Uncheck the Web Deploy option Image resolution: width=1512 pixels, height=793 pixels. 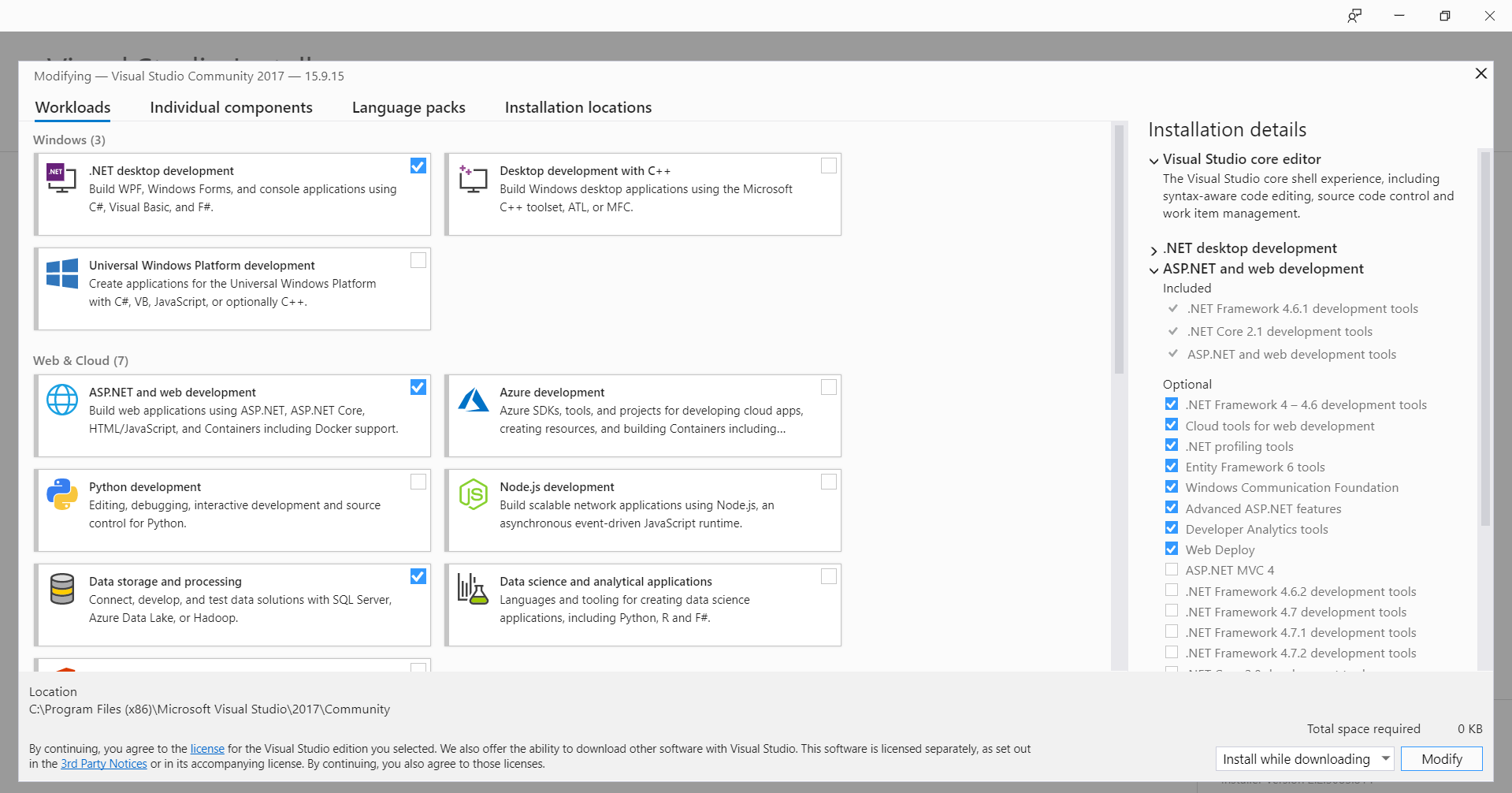tap(1172, 549)
